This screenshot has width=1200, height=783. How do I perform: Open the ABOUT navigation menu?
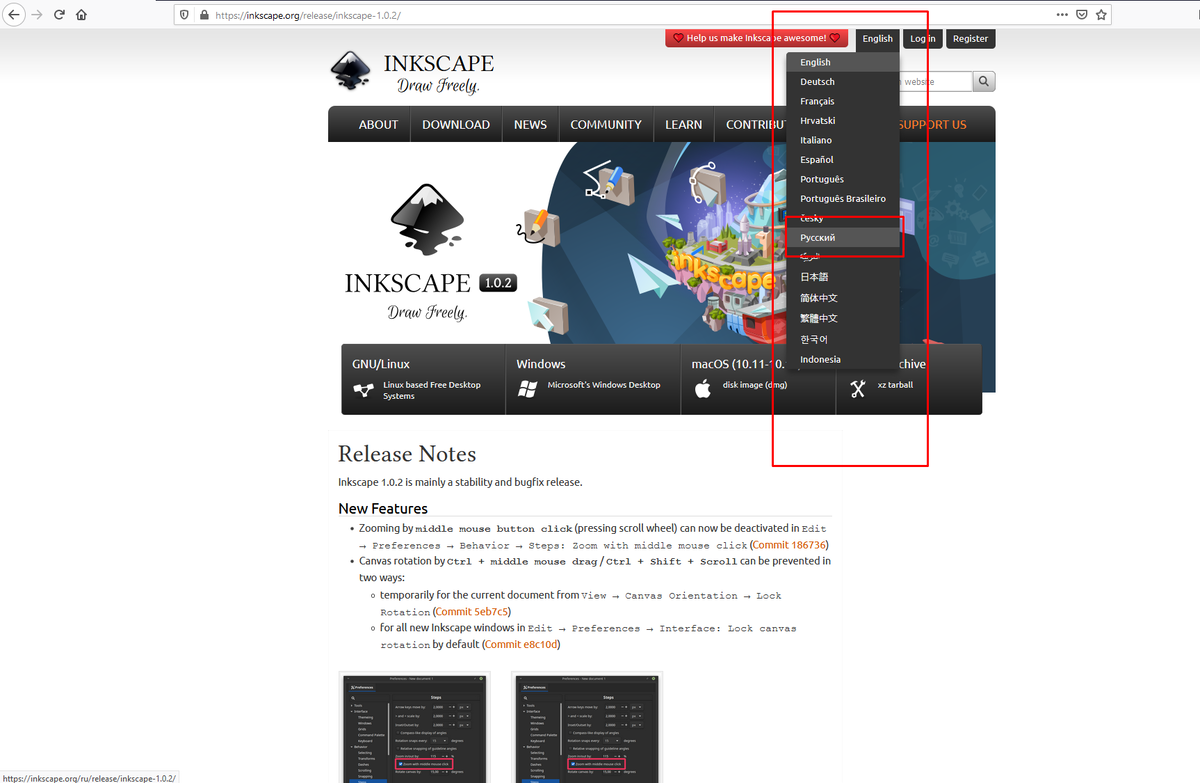click(x=378, y=125)
